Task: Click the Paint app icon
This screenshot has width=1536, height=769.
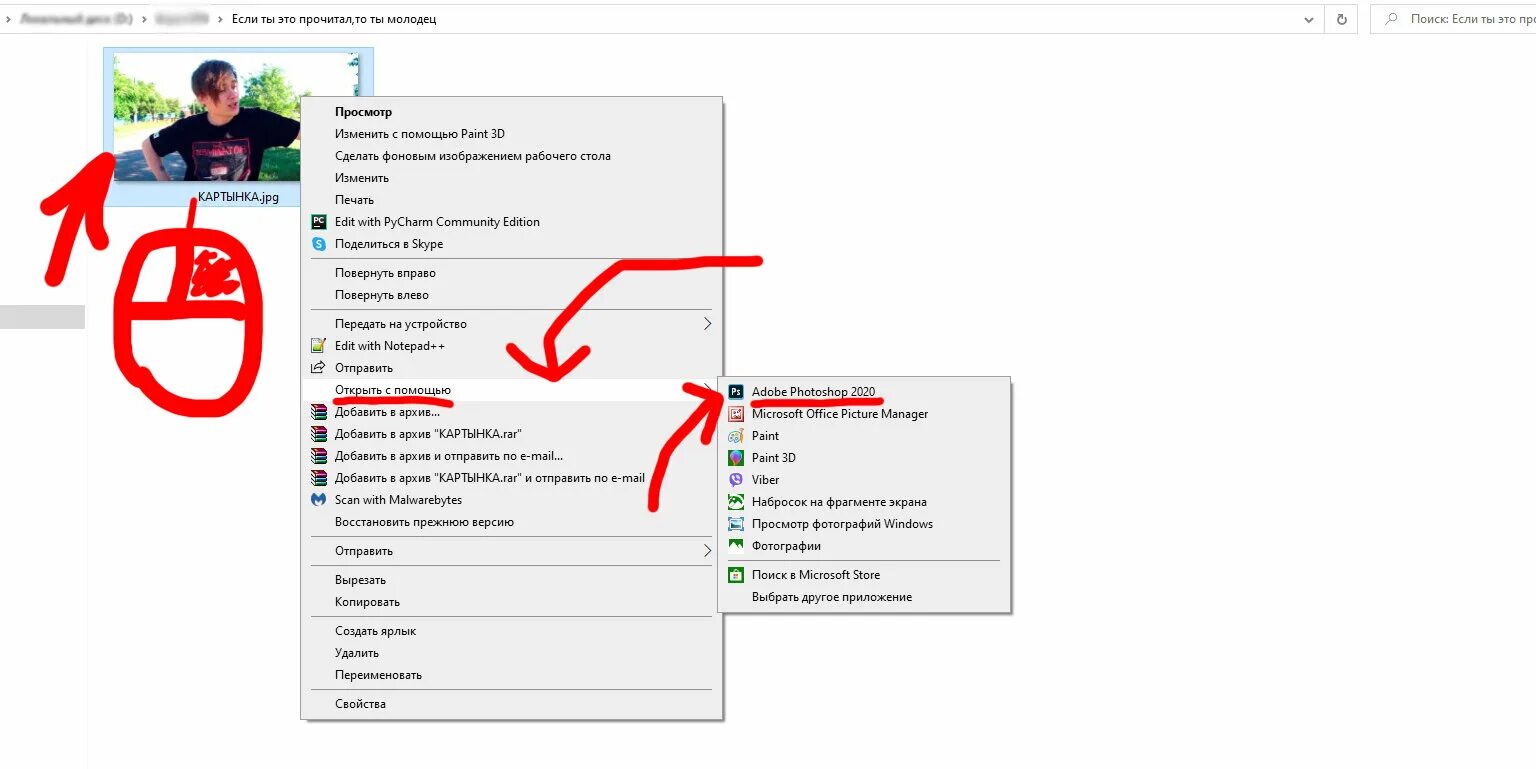Action: [x=736, y=436]
